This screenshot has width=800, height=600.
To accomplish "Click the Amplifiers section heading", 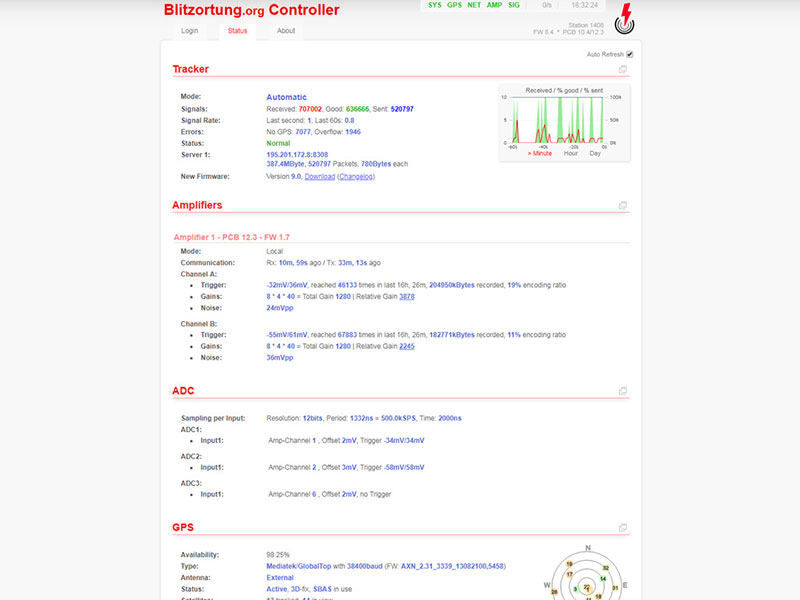I will [x=197, y=205].
